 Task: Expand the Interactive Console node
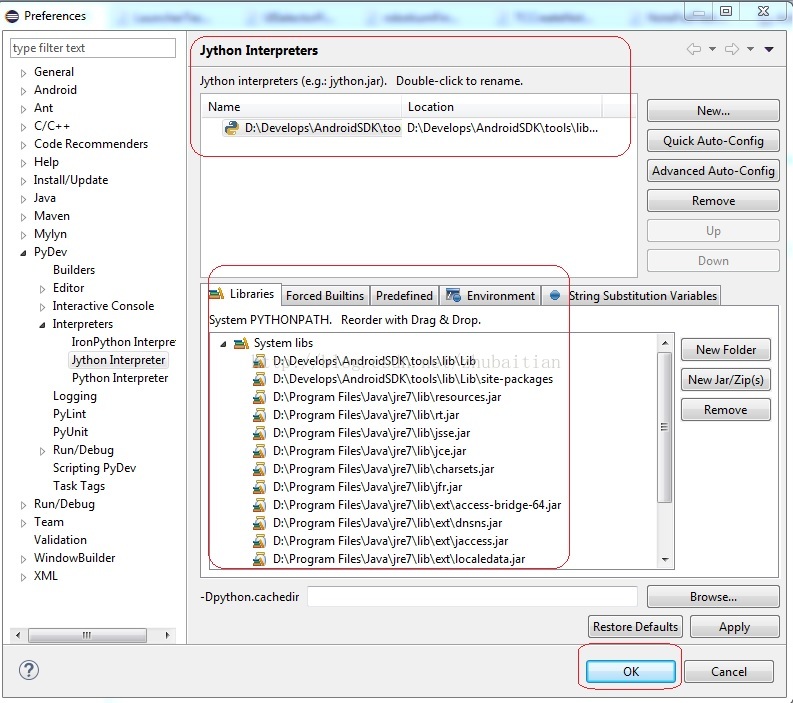coord(42,307)
